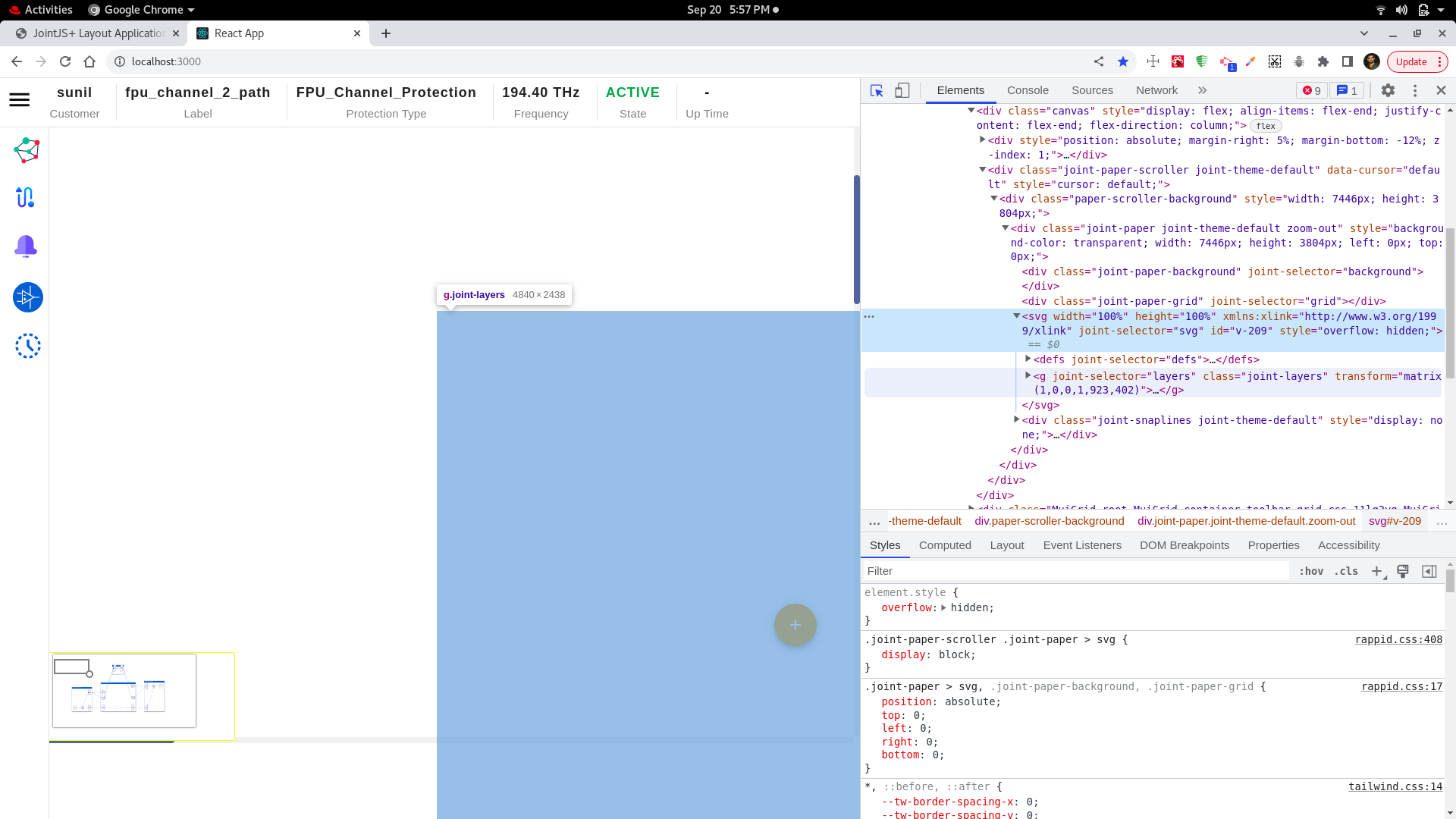
Task: Switch to the Console tab
Action: 1028,90
